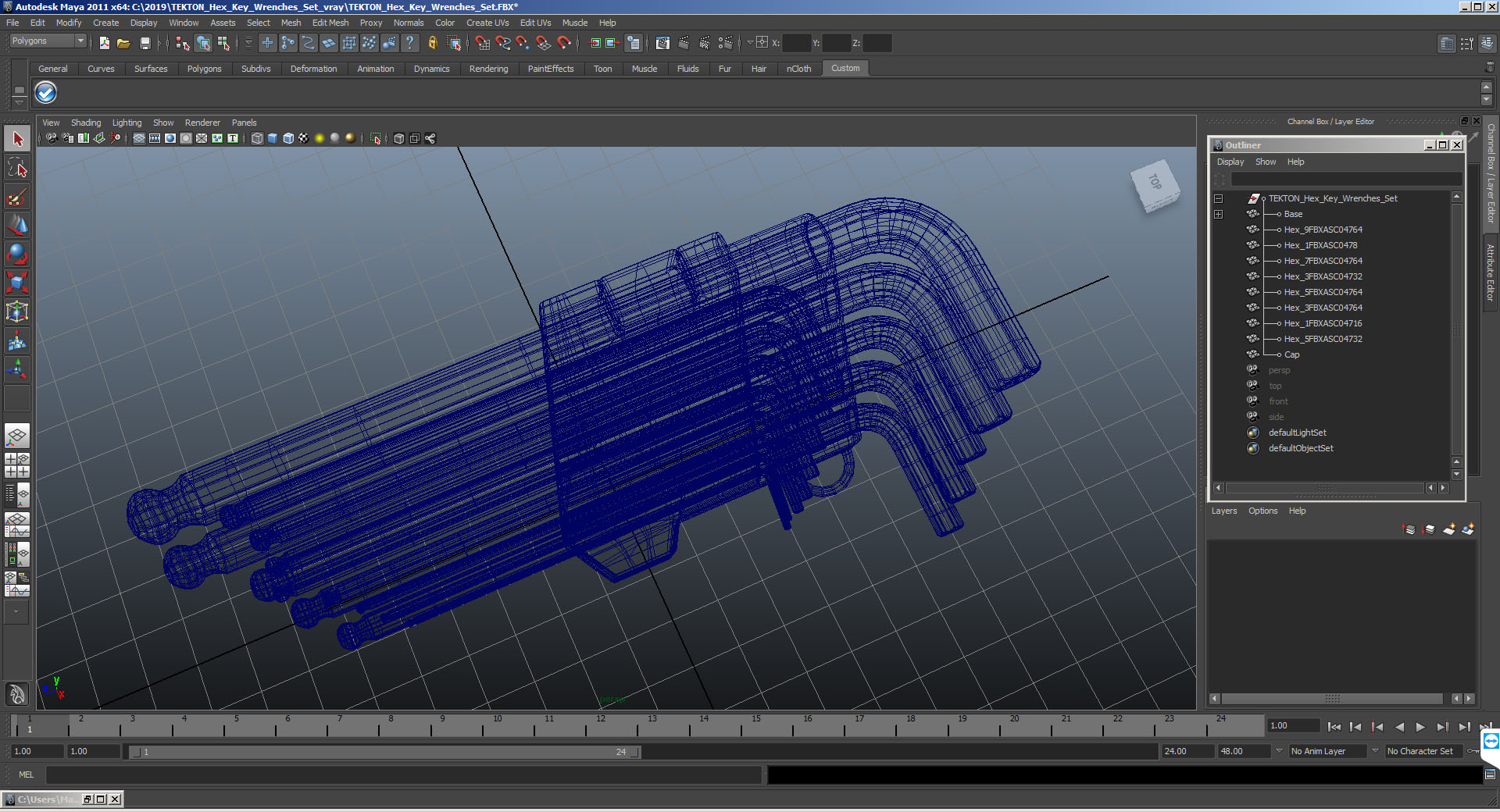Activate the Scale tool cube icon
The height and width of the screenshot is (812, 1500).
pyautogui.click(x=17, y=282)
